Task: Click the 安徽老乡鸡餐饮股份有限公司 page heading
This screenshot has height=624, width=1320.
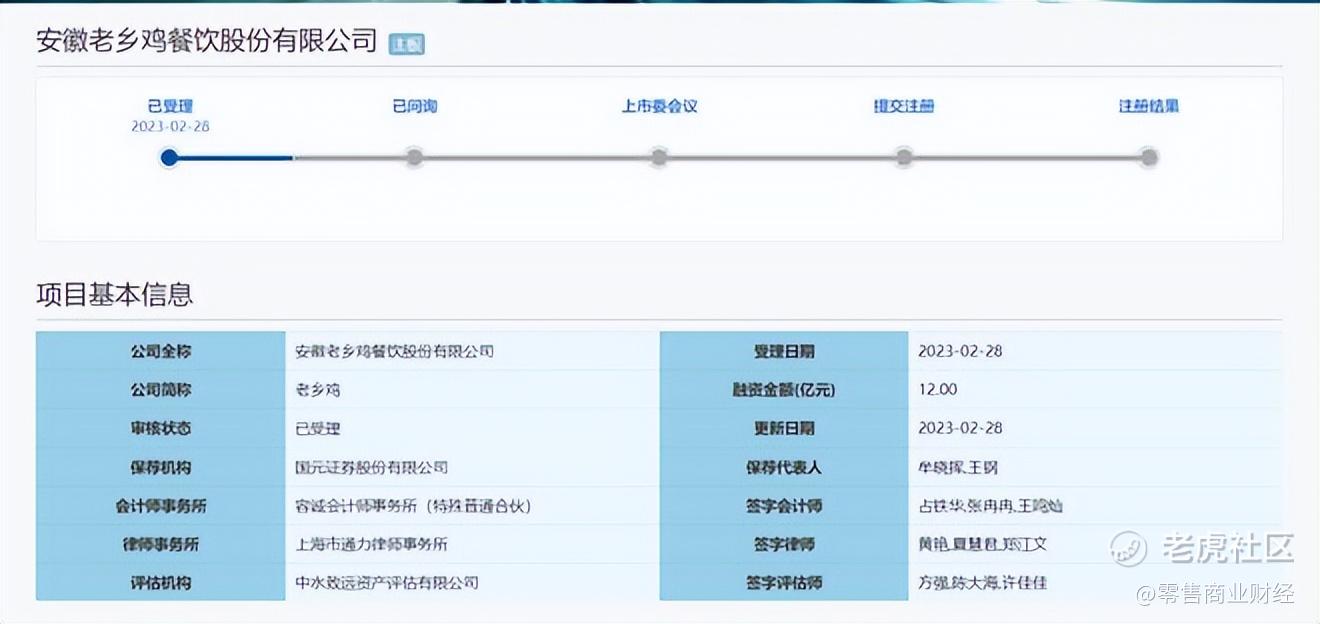Action: pos(207,41)
